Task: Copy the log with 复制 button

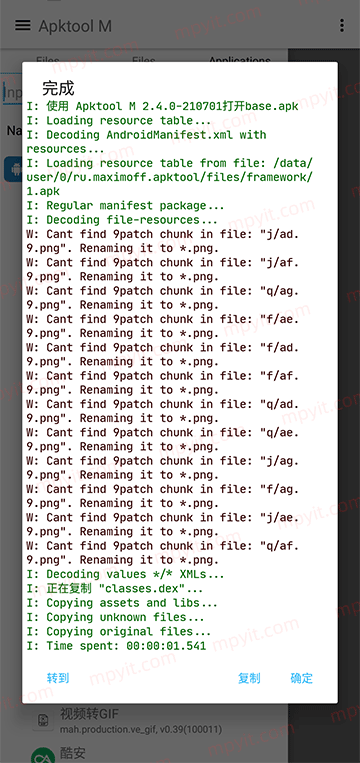Action: [249, 678]
